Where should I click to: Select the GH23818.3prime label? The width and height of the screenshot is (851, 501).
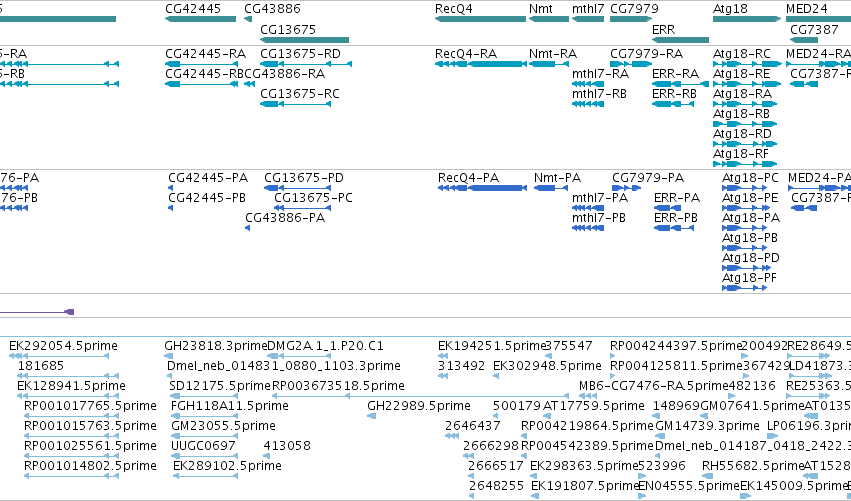pos(216,346)
